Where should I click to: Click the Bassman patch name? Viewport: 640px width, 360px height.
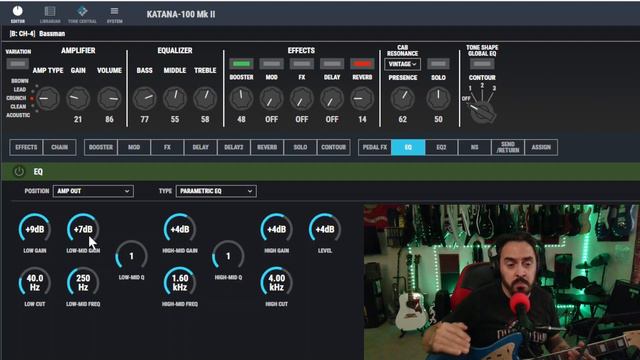[52, 33]
